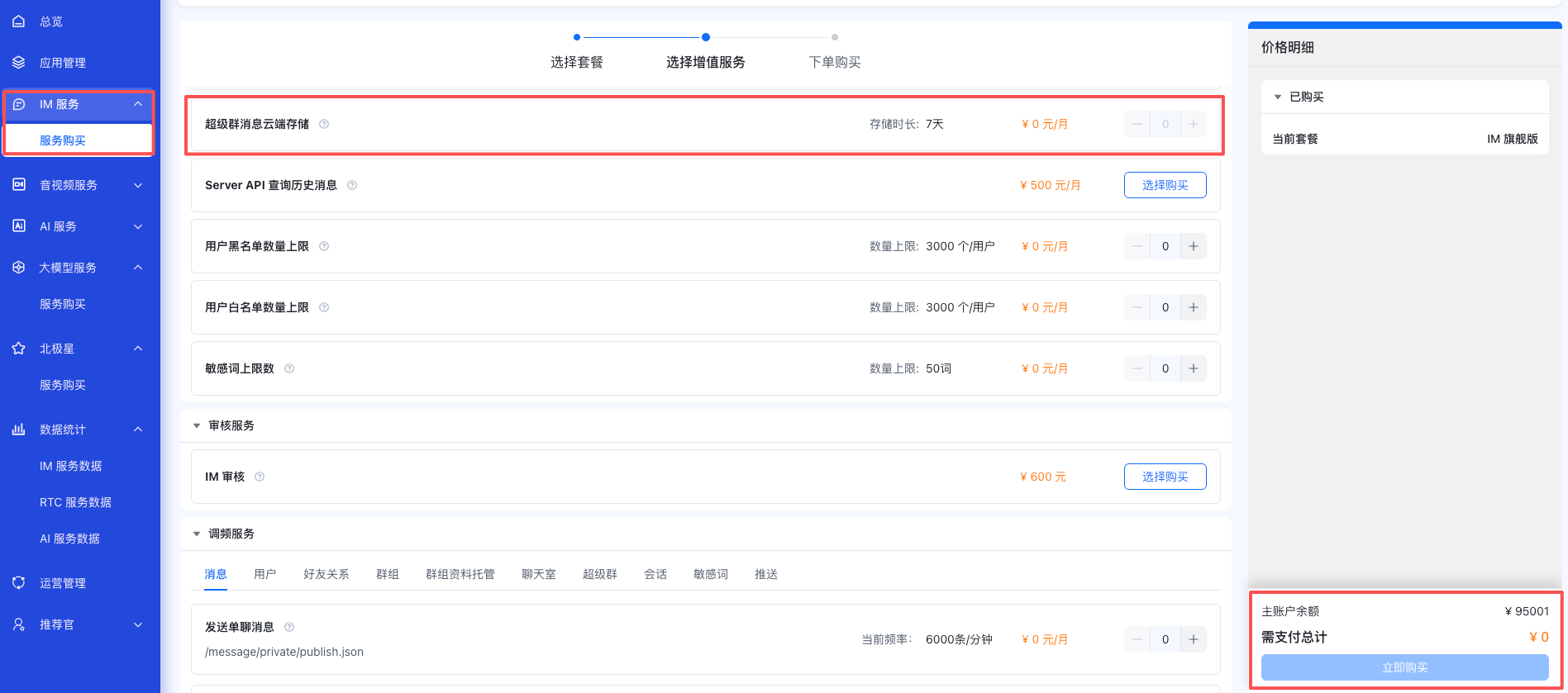Collapse the 北极星 menu chevron
The height and width of the screenshot is (693, 1568).
tap(138, 349)
